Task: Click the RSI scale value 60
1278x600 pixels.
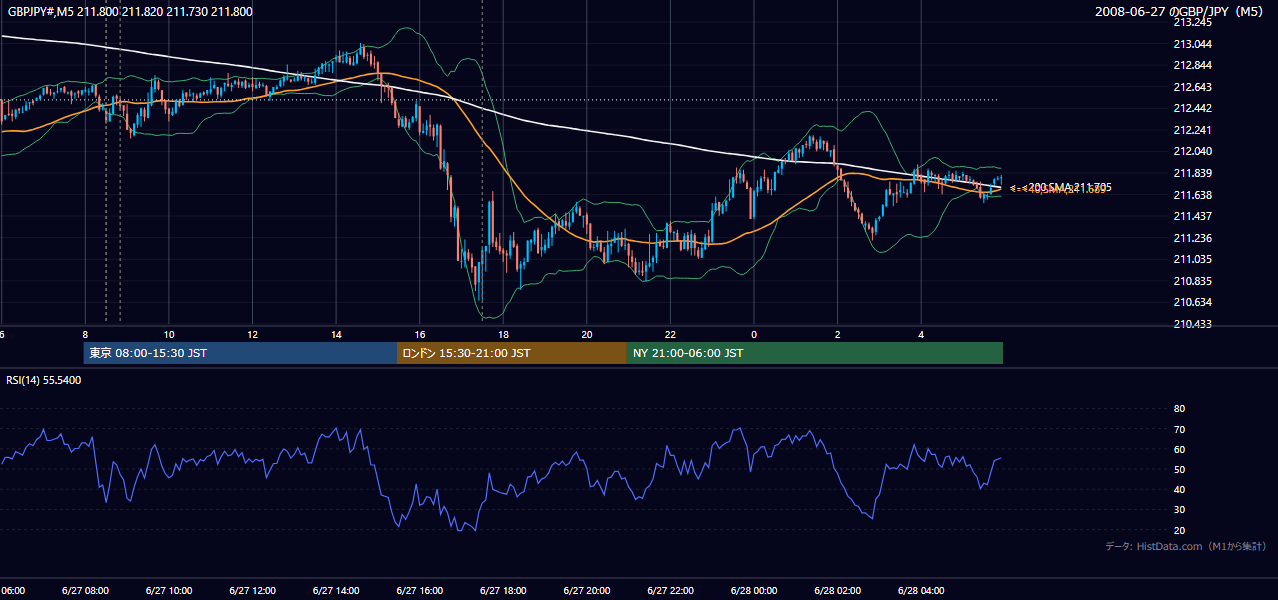Action: pos(1179,449)
